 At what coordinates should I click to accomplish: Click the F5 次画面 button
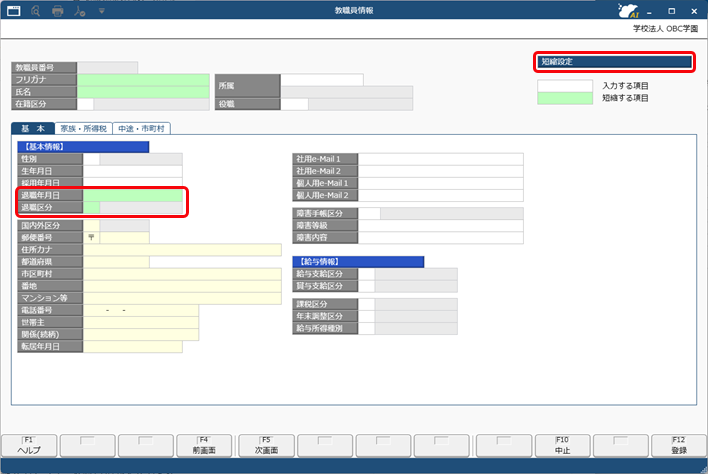click(x=264, y=445)
